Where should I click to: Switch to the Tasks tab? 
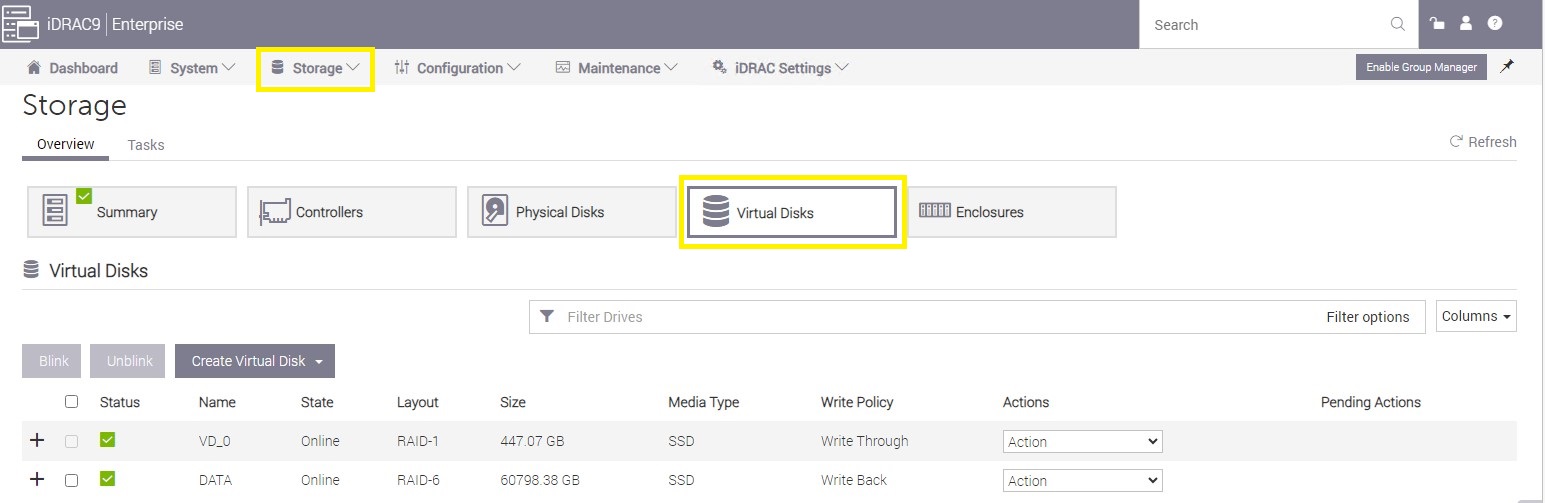click(x=146, y=145)
